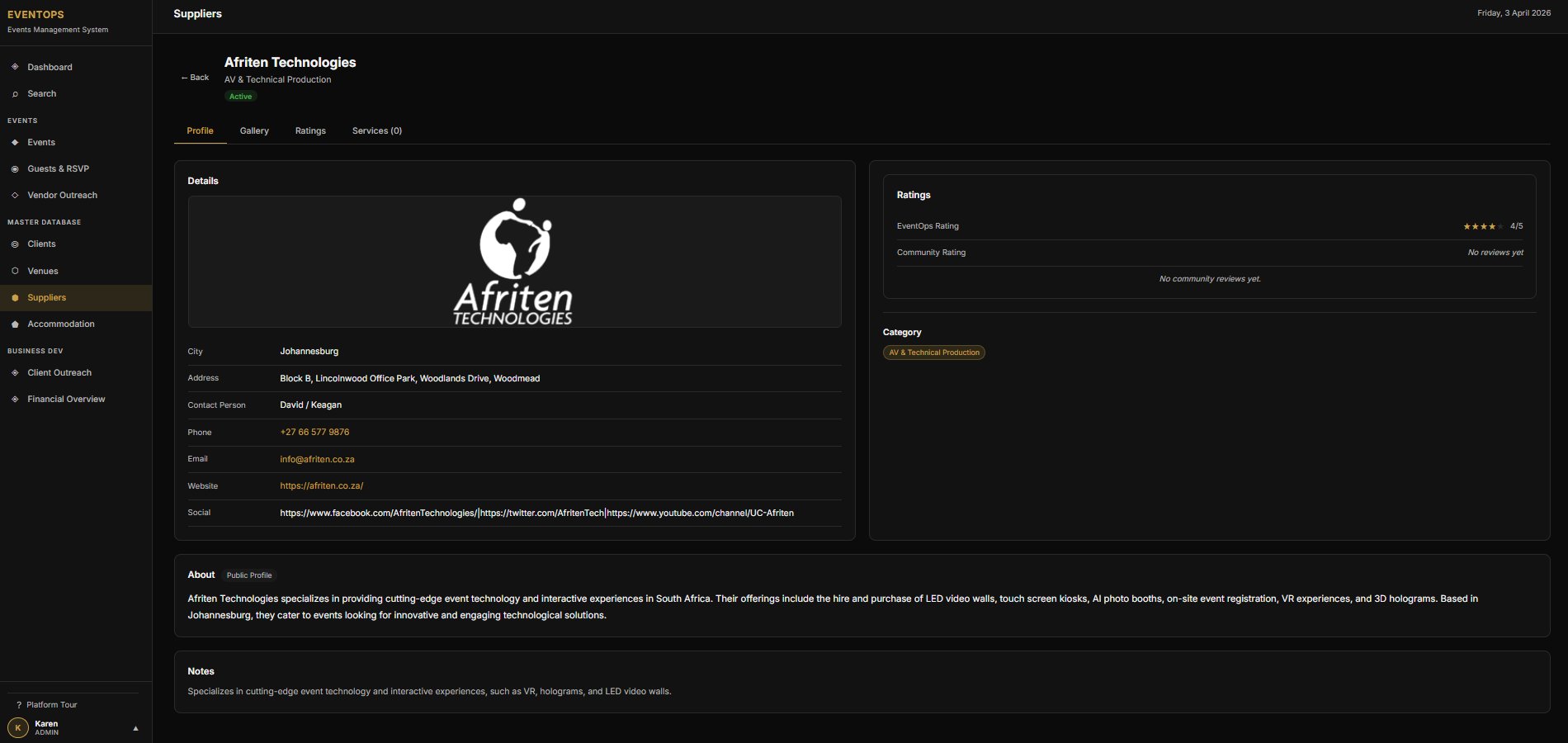
Task: Open Financial Overview in the sidebar
Action: click(x=76, y=400)
